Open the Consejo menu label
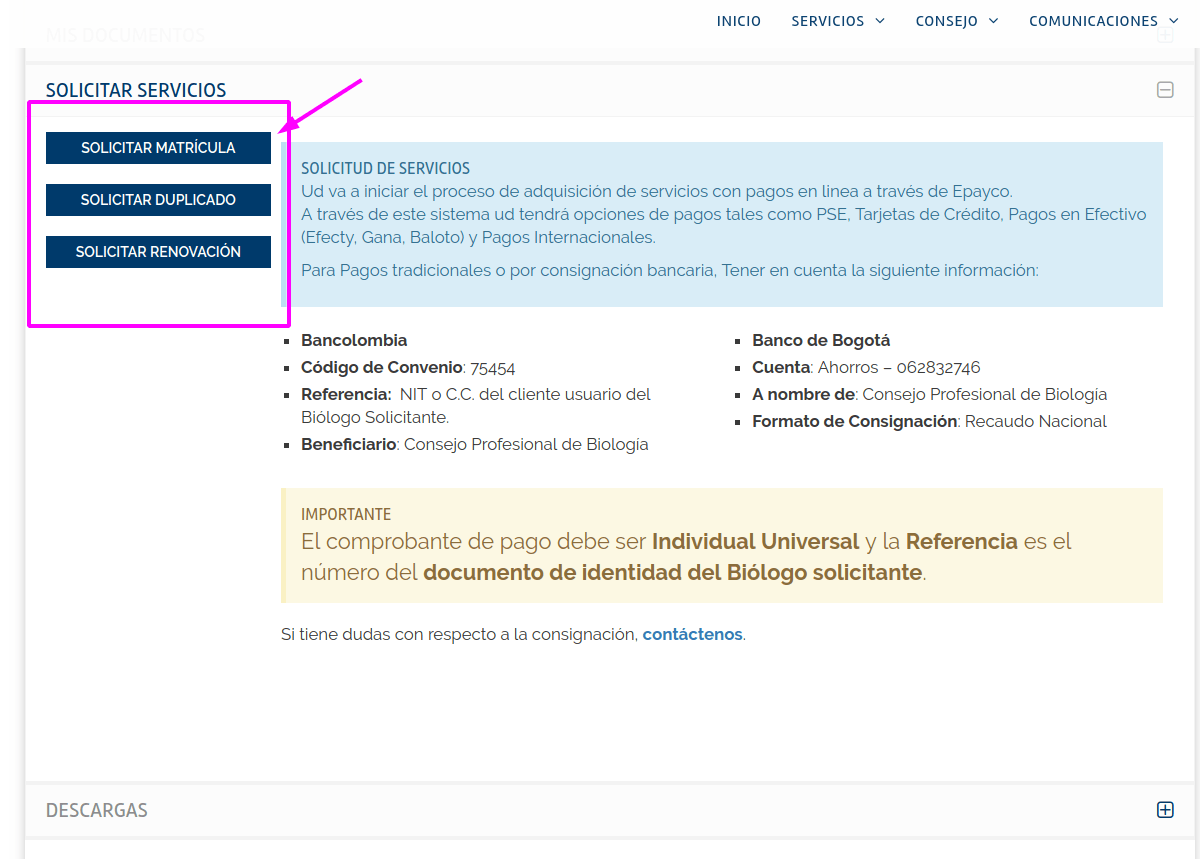Screen dimensions: 1200x859 [946, 21]
